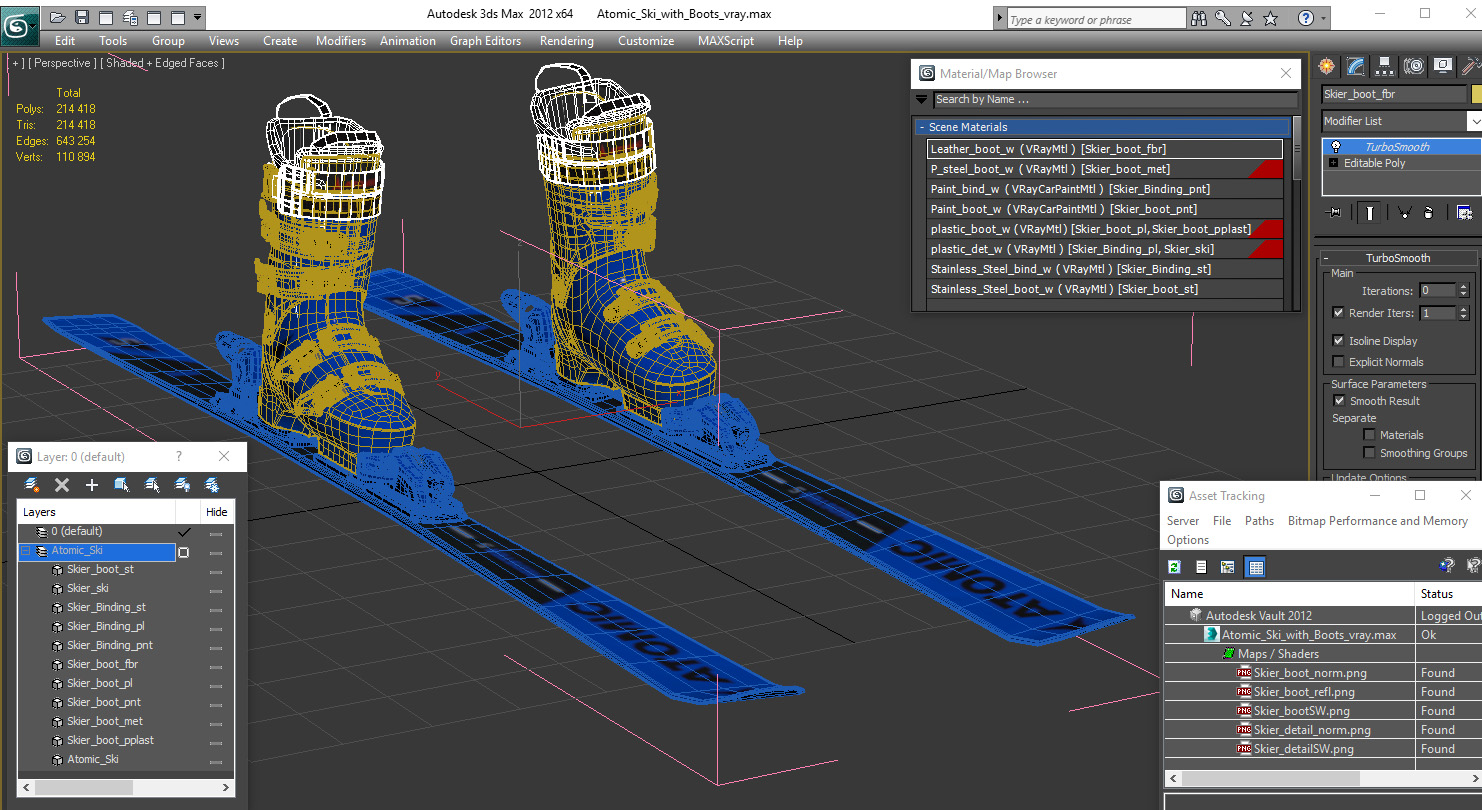Click Tree View icon in Asset Tracking

point(1227,567)
